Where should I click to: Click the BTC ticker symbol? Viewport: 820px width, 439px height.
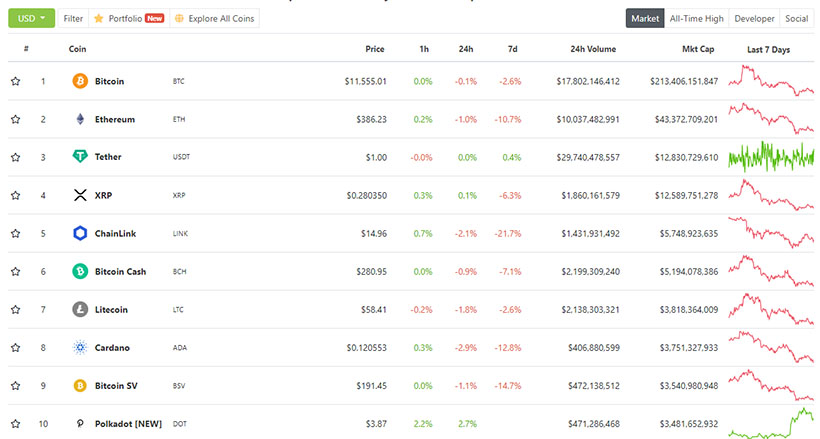point(178,81)
